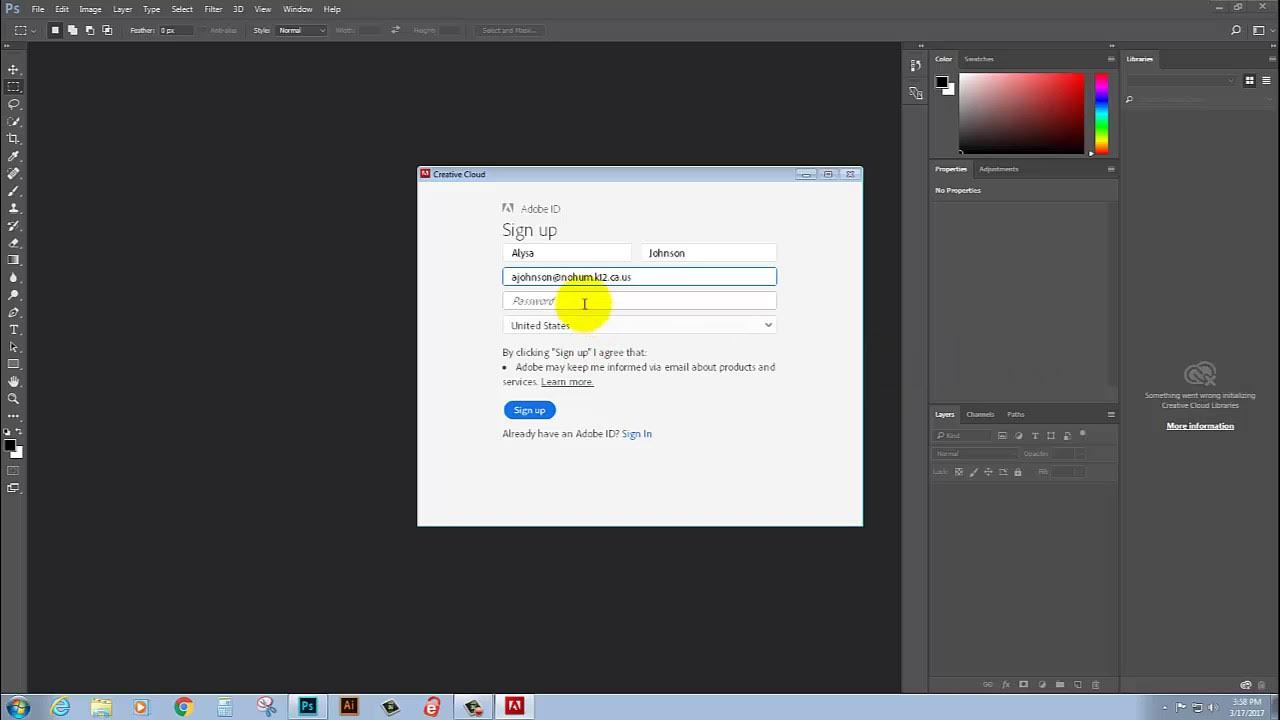This screenshot has height=720, width=1280.
Task: Open Google Chrome from the taskbar
Action: 183,707
